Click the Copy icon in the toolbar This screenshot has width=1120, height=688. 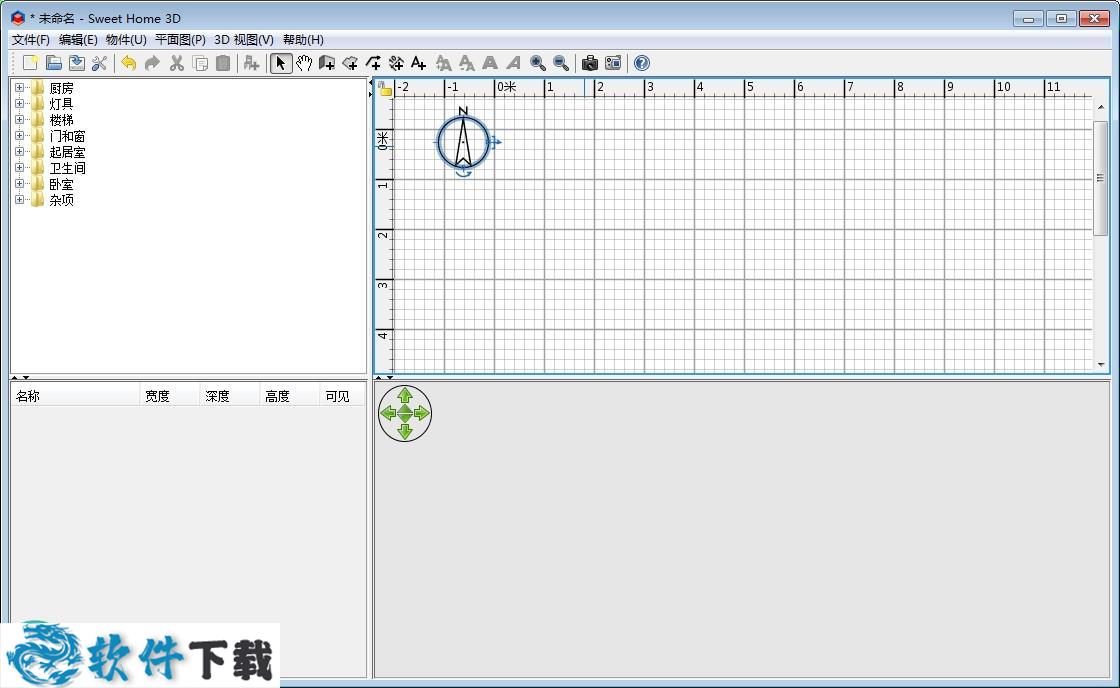pyautogui.click(x=200, y=63)
